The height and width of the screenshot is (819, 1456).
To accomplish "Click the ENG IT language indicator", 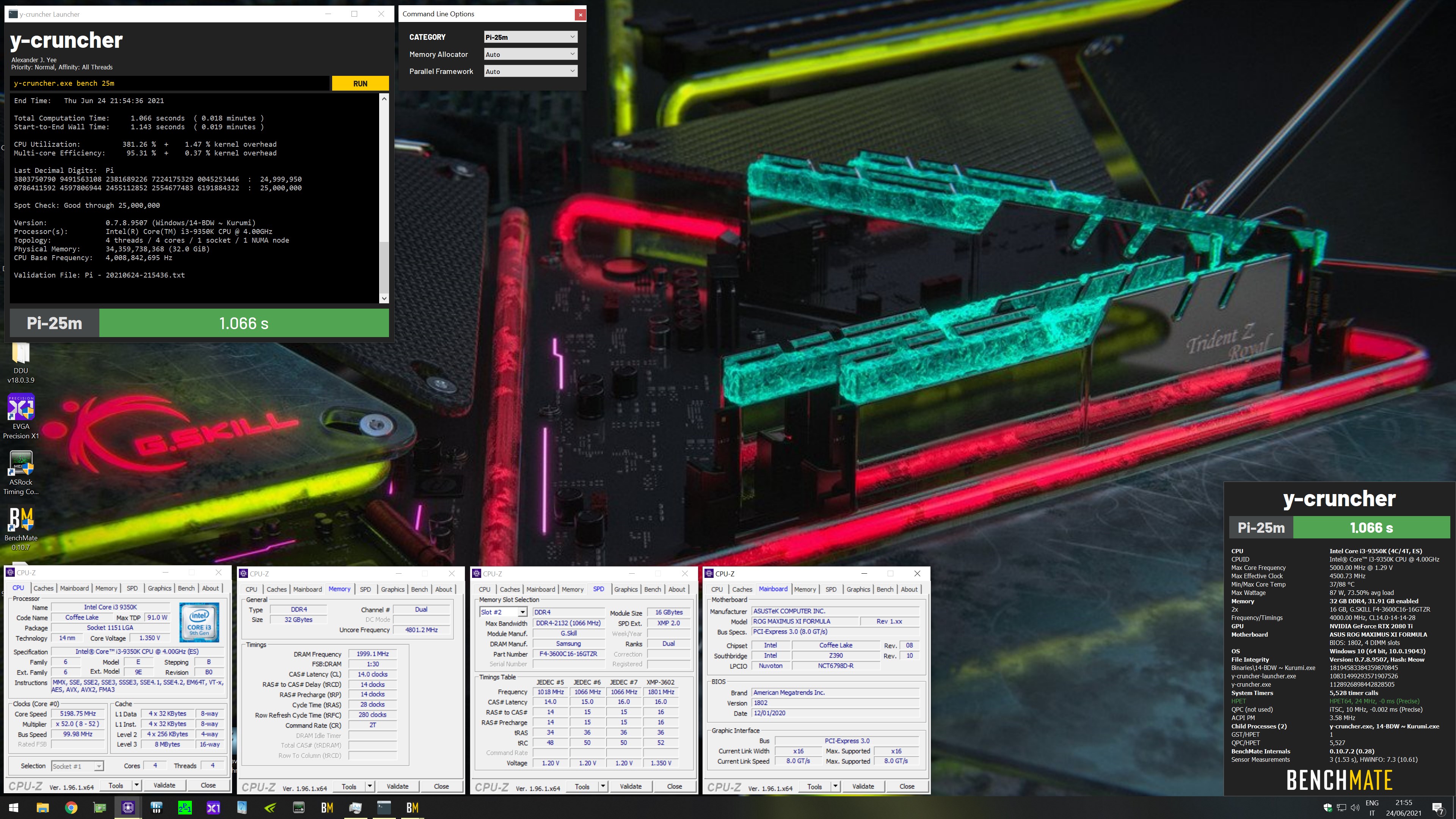I will [x=1372, y=808].
